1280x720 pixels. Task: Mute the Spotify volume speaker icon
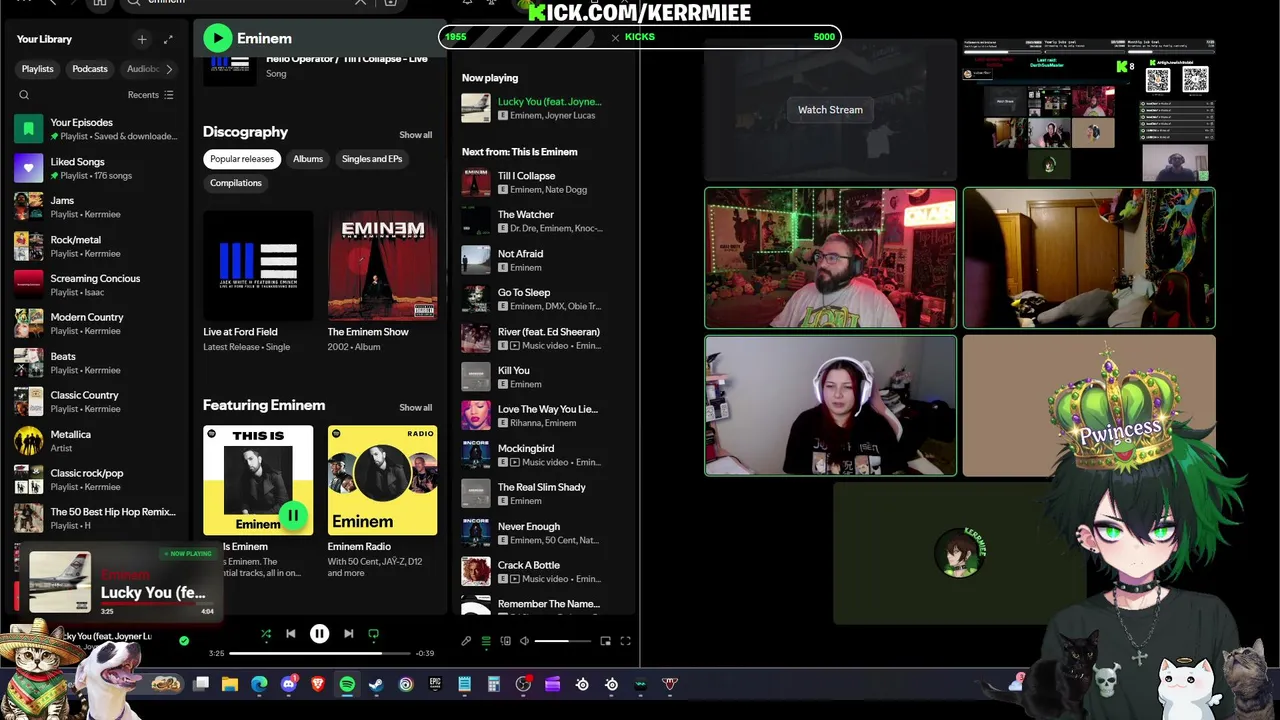tap(524, 641)
